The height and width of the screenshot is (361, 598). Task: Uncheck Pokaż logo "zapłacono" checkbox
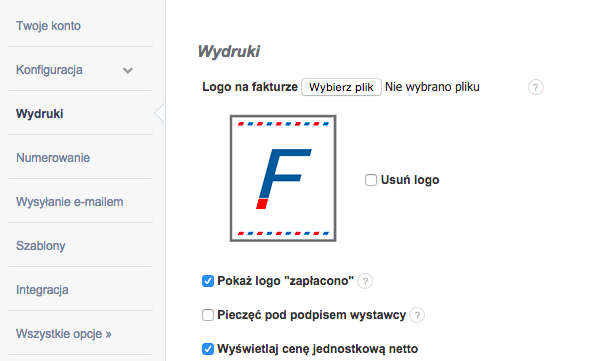pos(208,281)
